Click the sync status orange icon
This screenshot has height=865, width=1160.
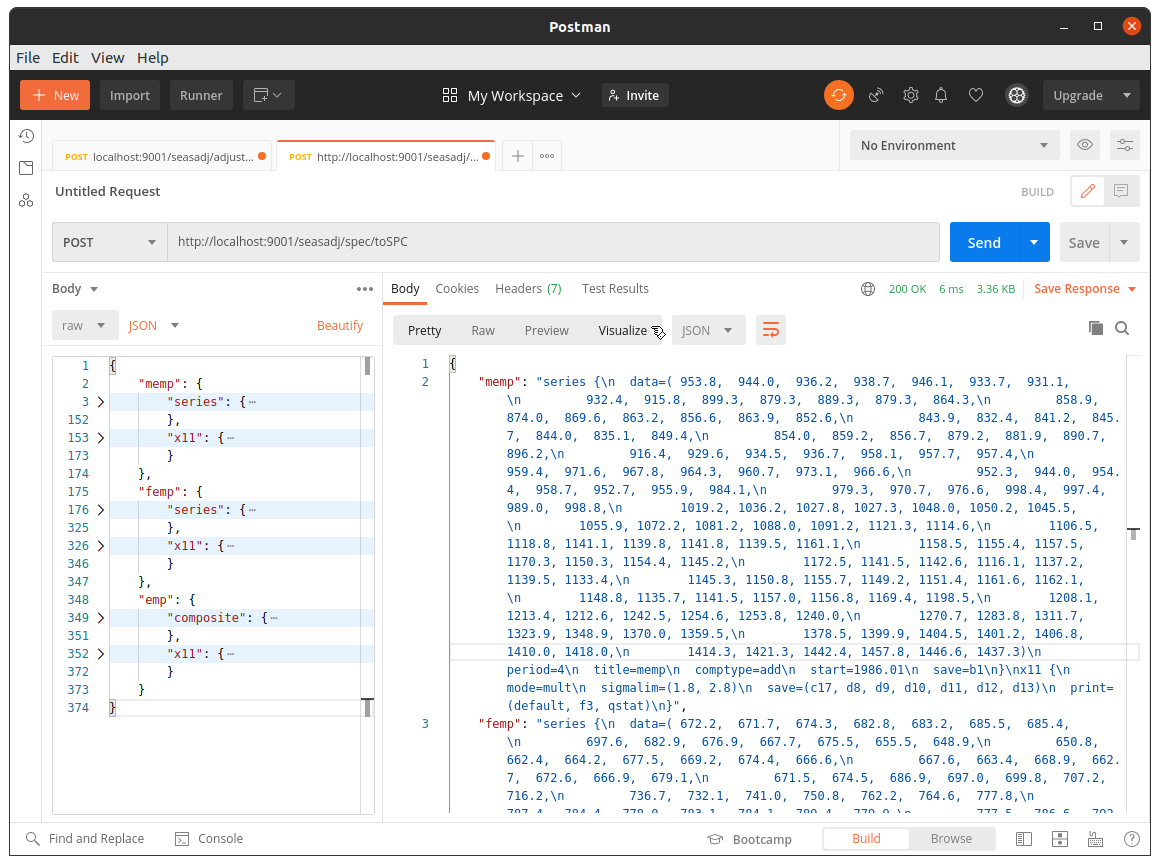(x=838, y=95)
